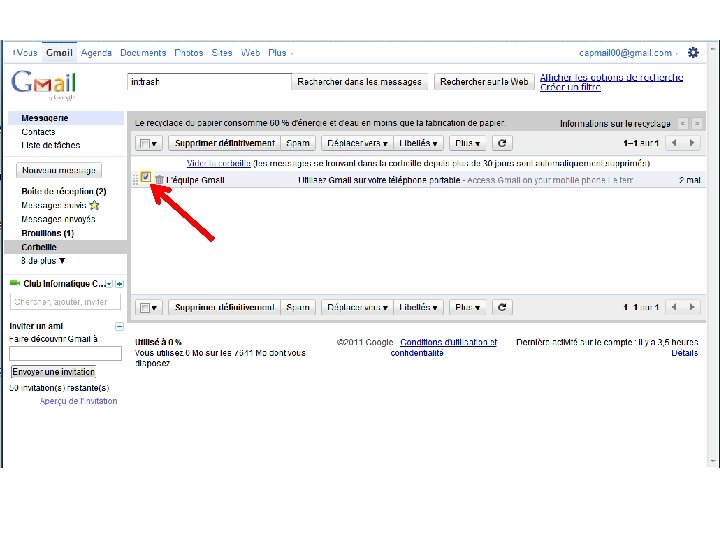The height and width of the screenshot is (540, 720).
Task: Click the Détails account activity link
Action: tap(684, 353)
